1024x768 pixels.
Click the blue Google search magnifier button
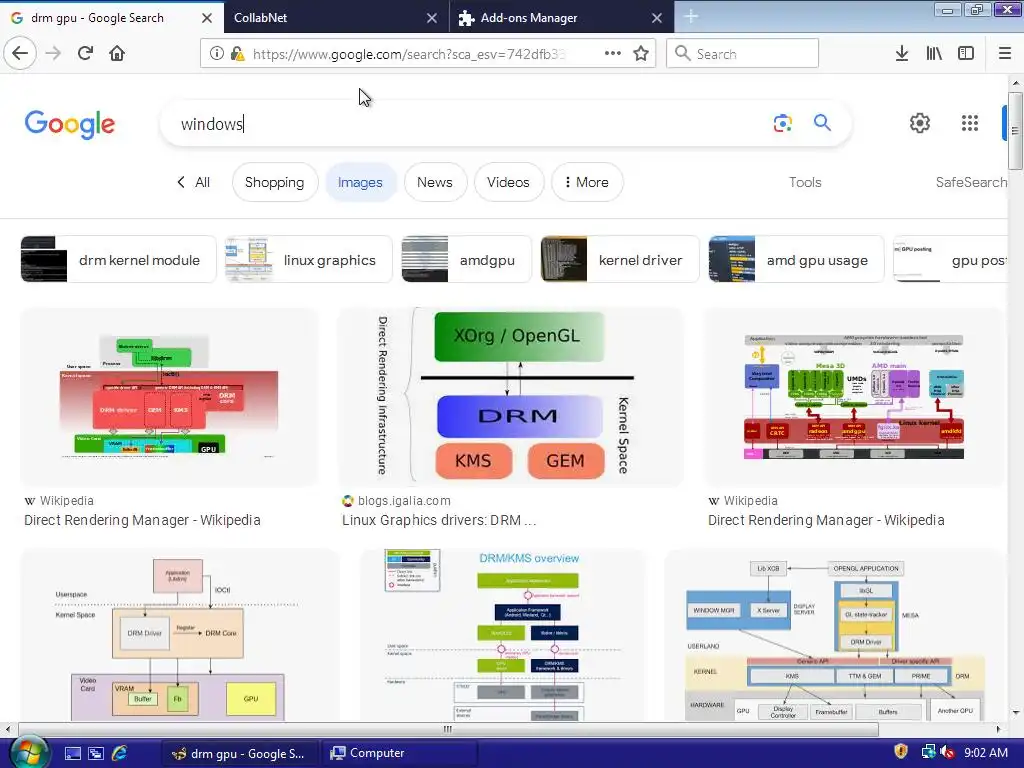[822, 122]
